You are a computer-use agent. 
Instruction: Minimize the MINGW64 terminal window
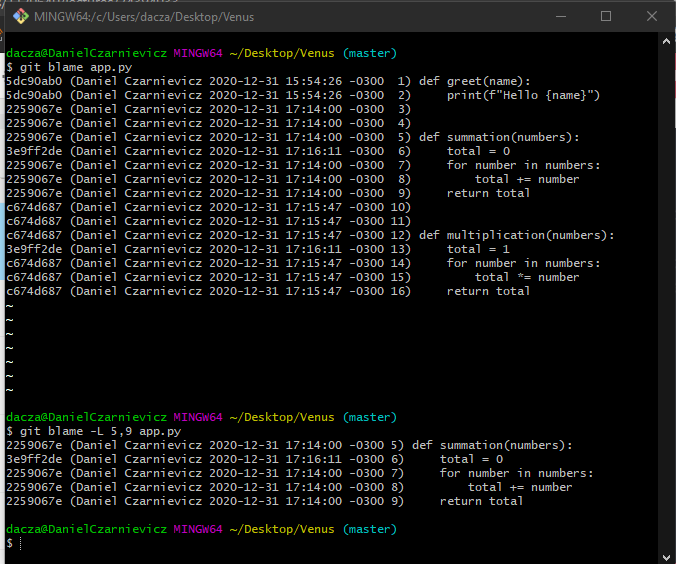point(561,17)
